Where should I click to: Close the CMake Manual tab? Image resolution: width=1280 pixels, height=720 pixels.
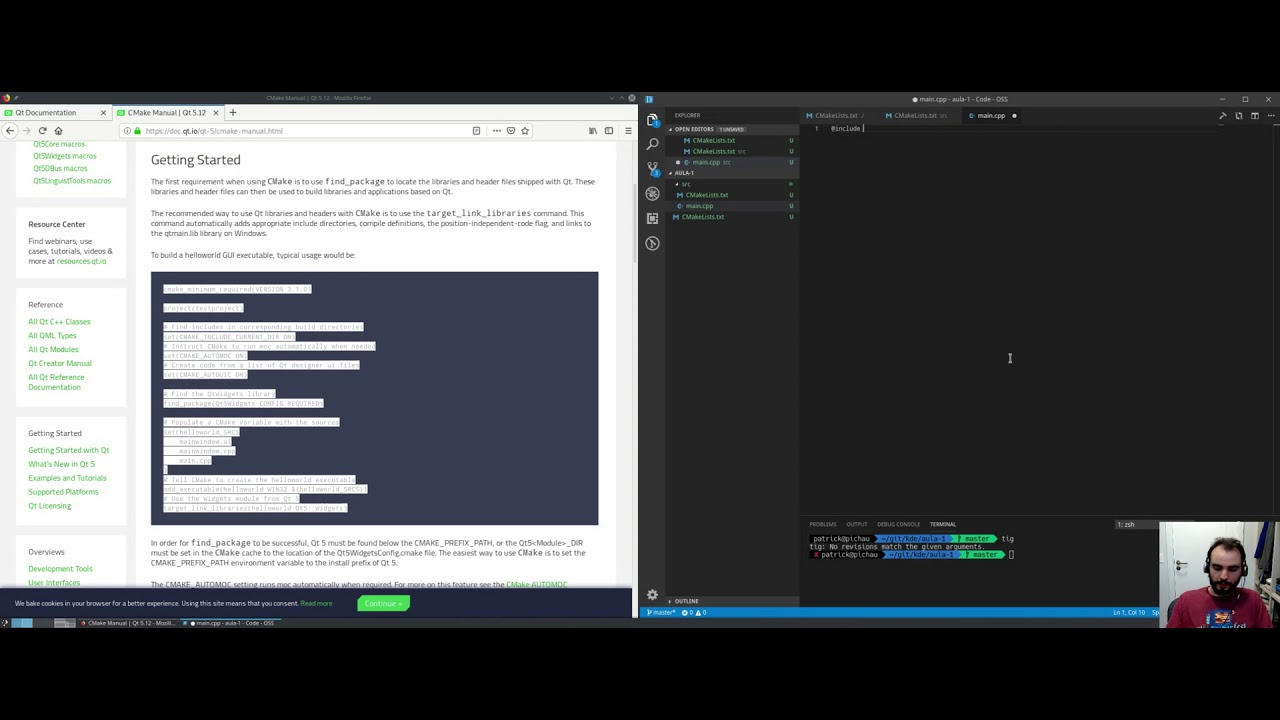pos(216,113)
